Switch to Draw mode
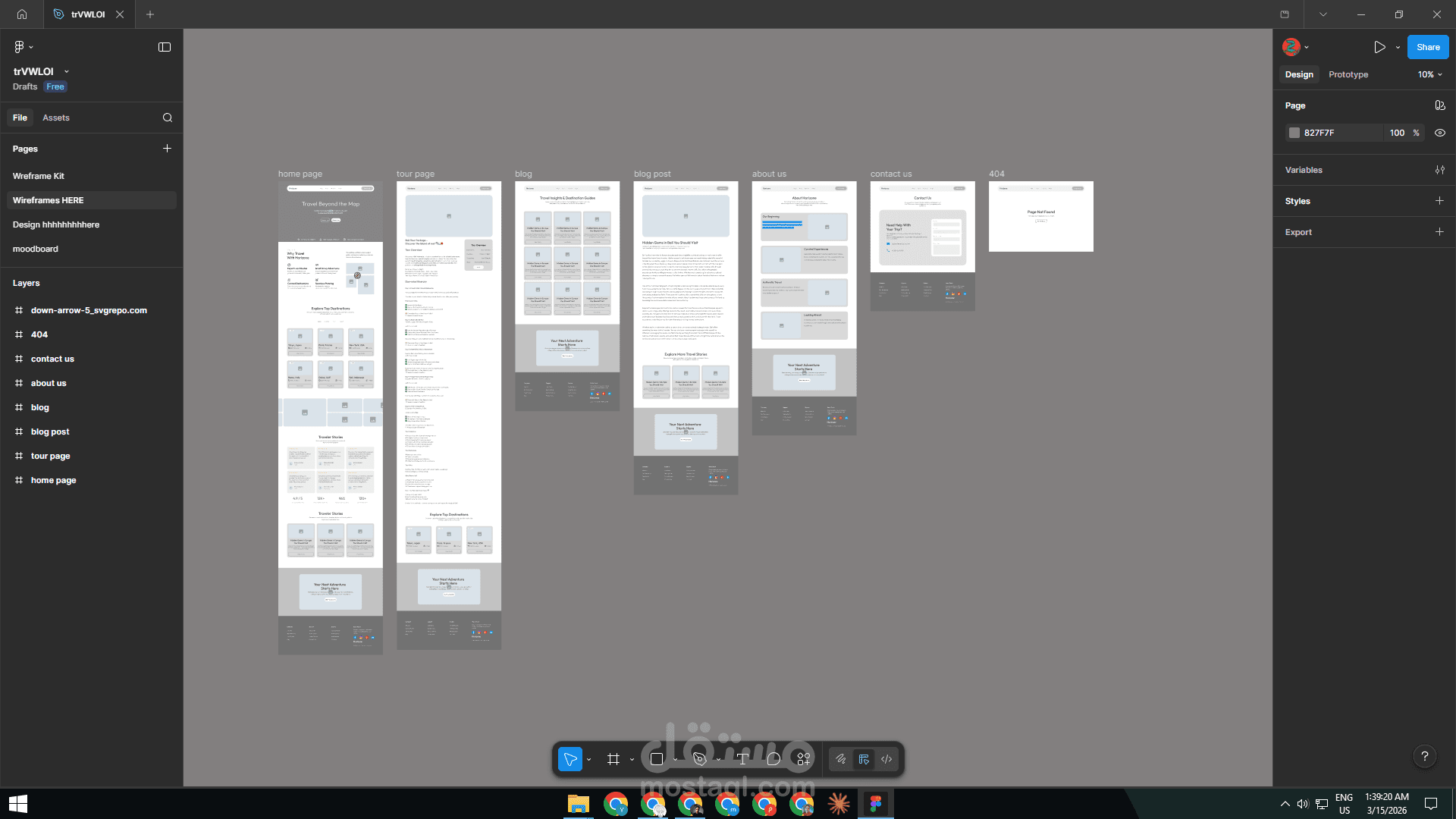 (x=840, y=759)
